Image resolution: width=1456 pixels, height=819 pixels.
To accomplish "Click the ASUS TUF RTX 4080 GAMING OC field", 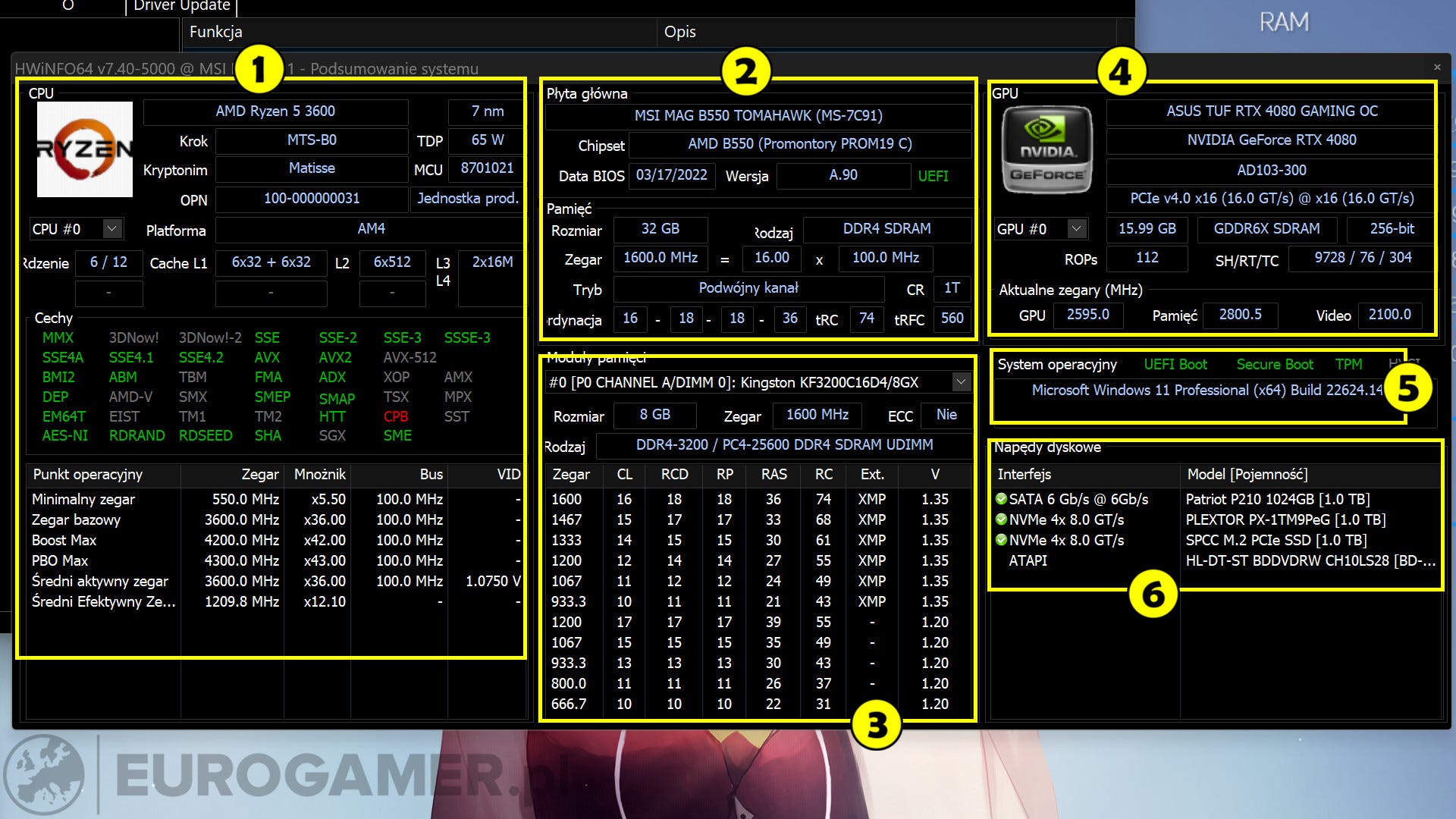I will [x=1272, y=111].
